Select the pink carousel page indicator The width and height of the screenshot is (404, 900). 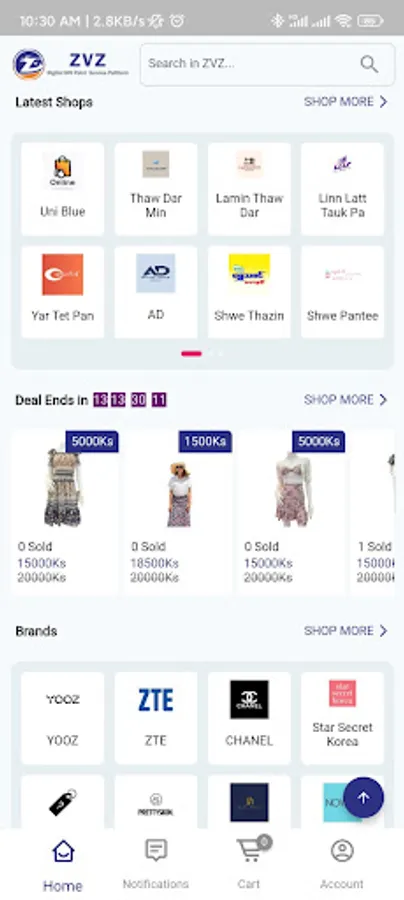(191, 354)
